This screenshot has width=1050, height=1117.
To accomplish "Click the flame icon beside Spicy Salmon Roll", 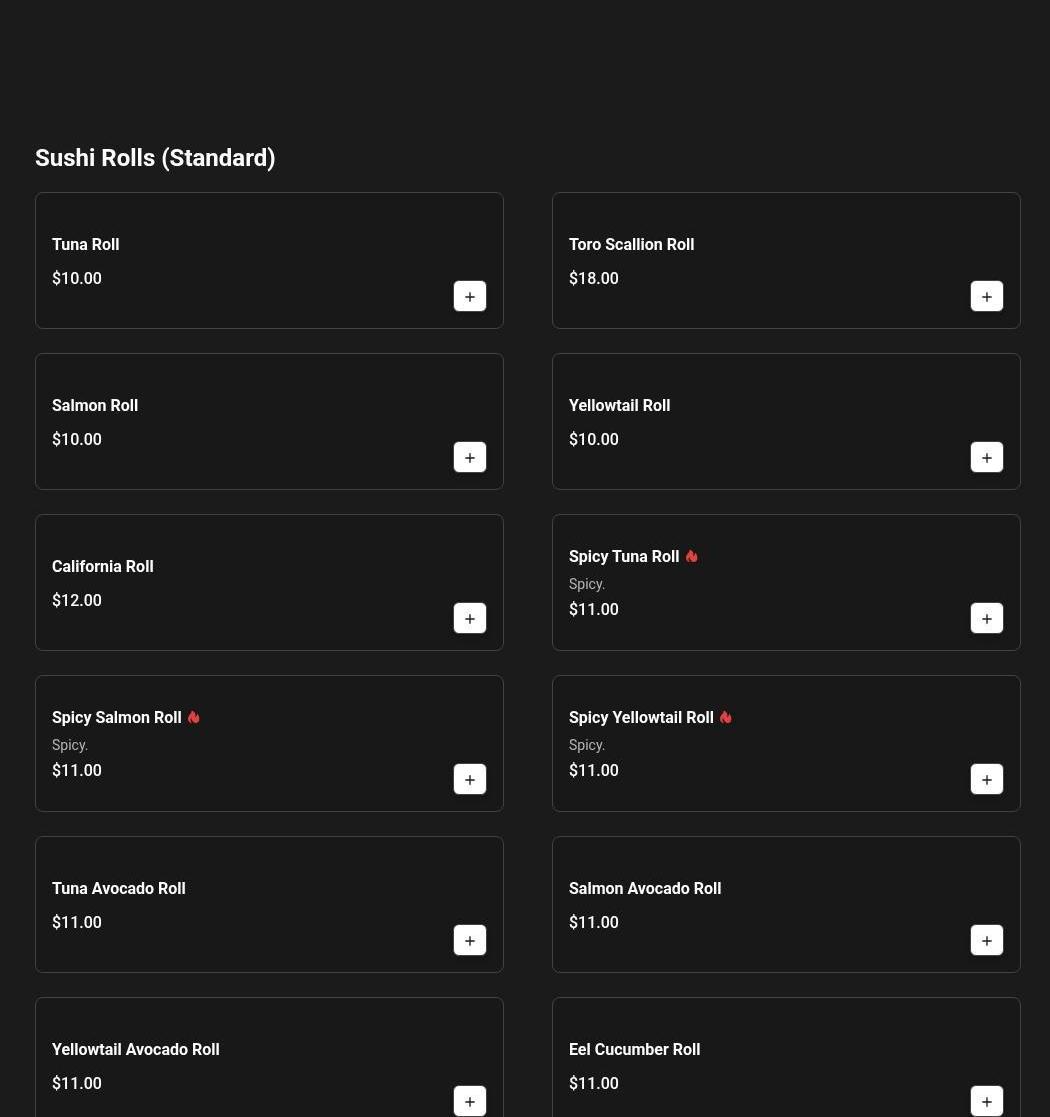I will [x=193, y=717].
